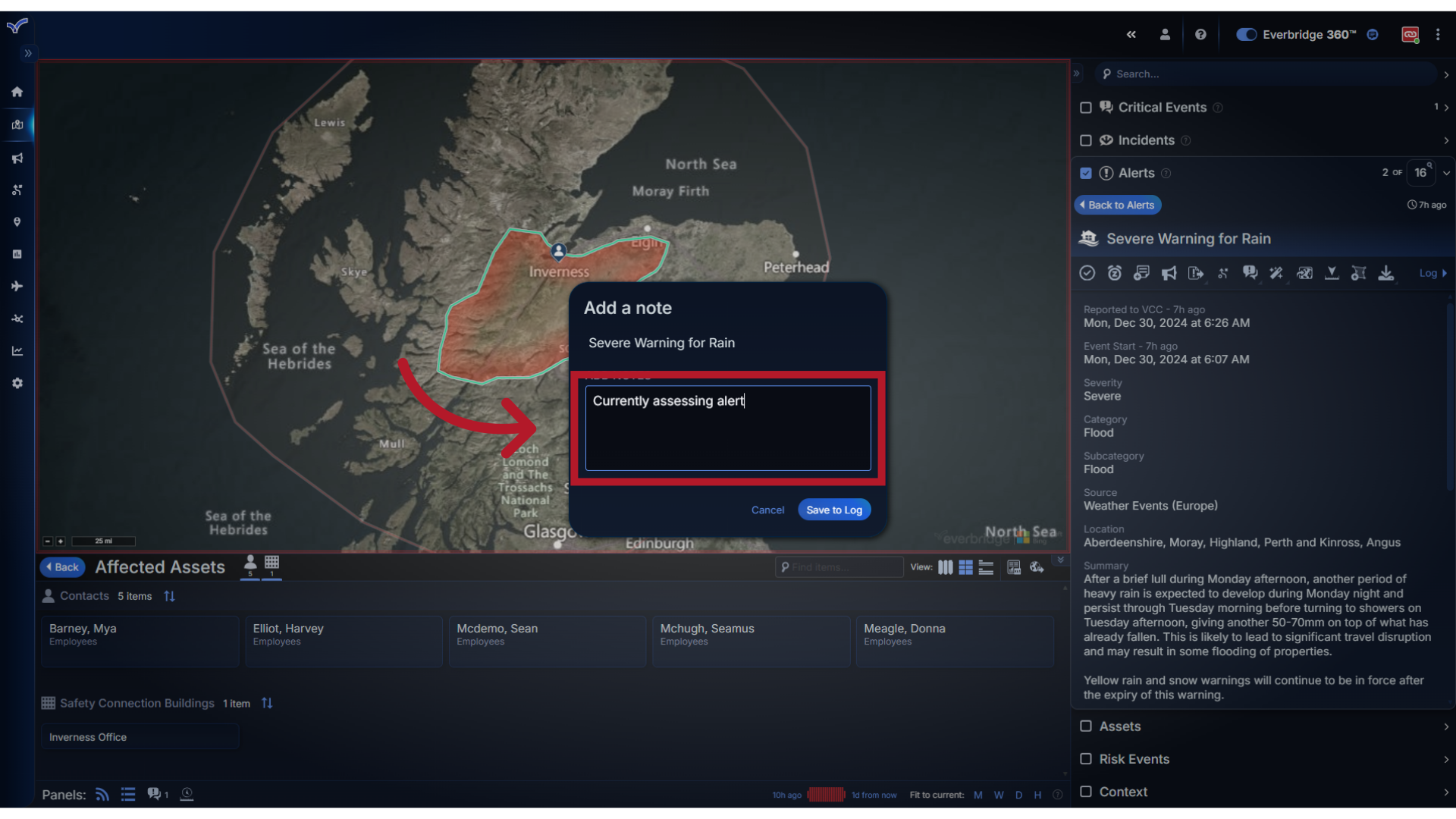Click Back to Alerts
The height and width of the screenshot is (819, 1456).
tap(1117, 205)
